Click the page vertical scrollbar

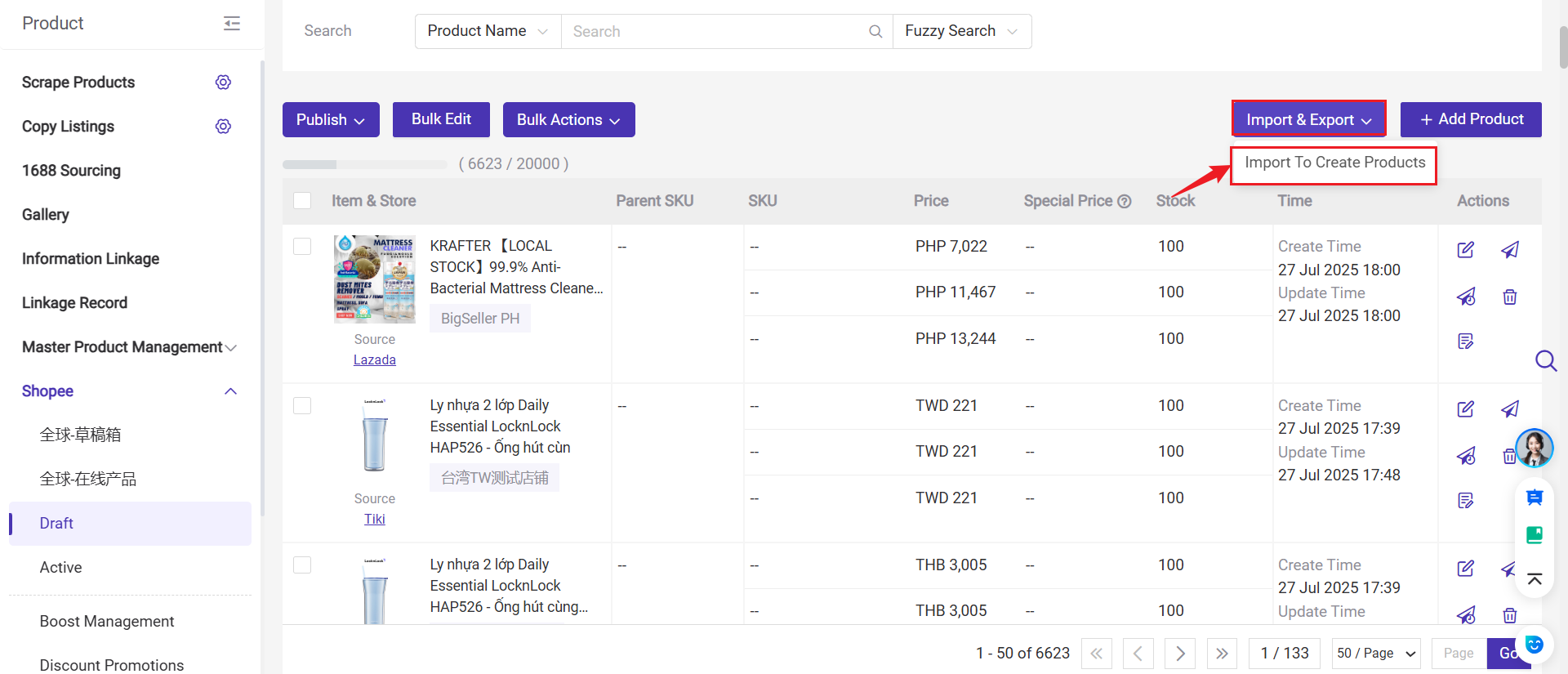1563,49
